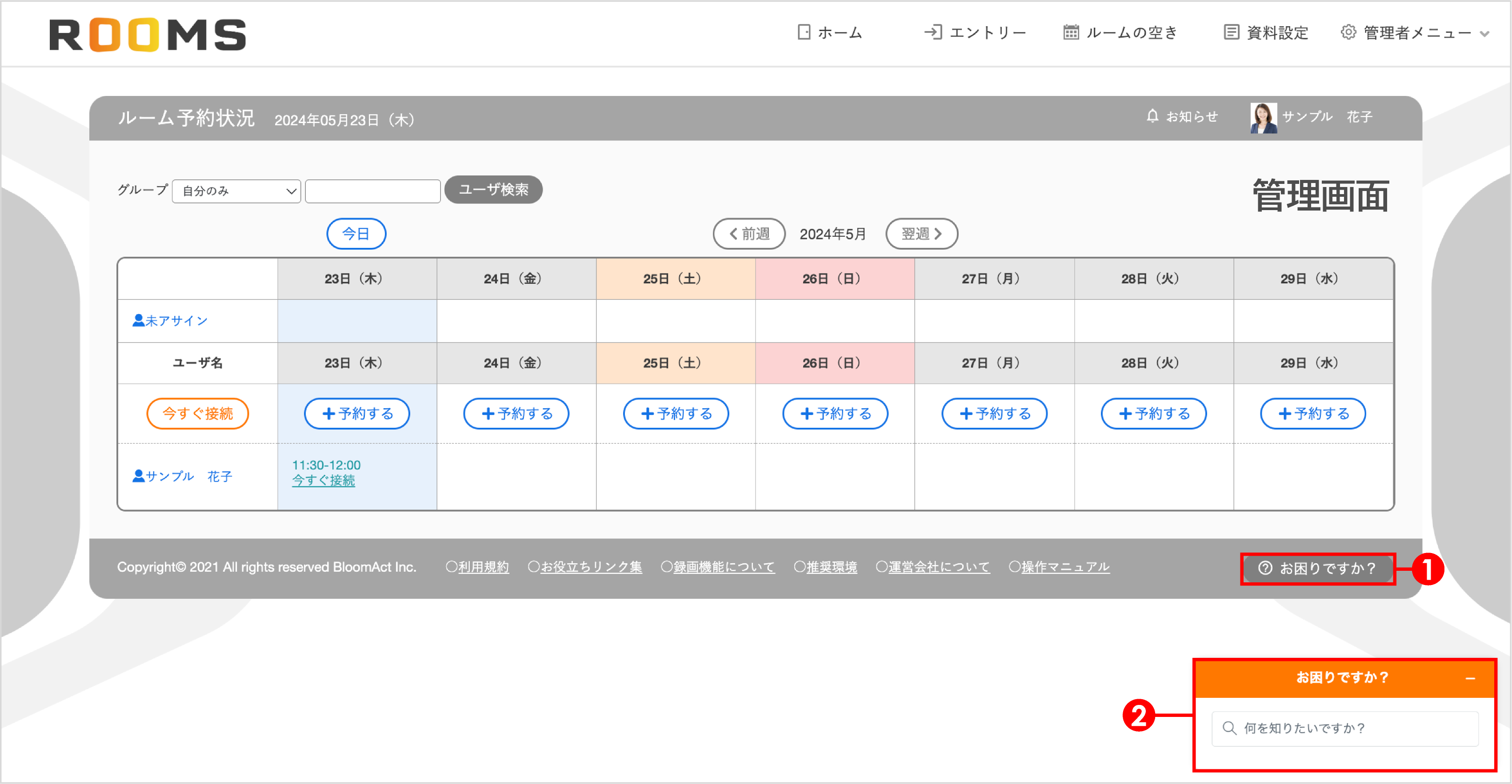Viewport: 1512px width, 784px height.
Task: Click the orange 今すぐ接続 button
Action: (198, 414)
